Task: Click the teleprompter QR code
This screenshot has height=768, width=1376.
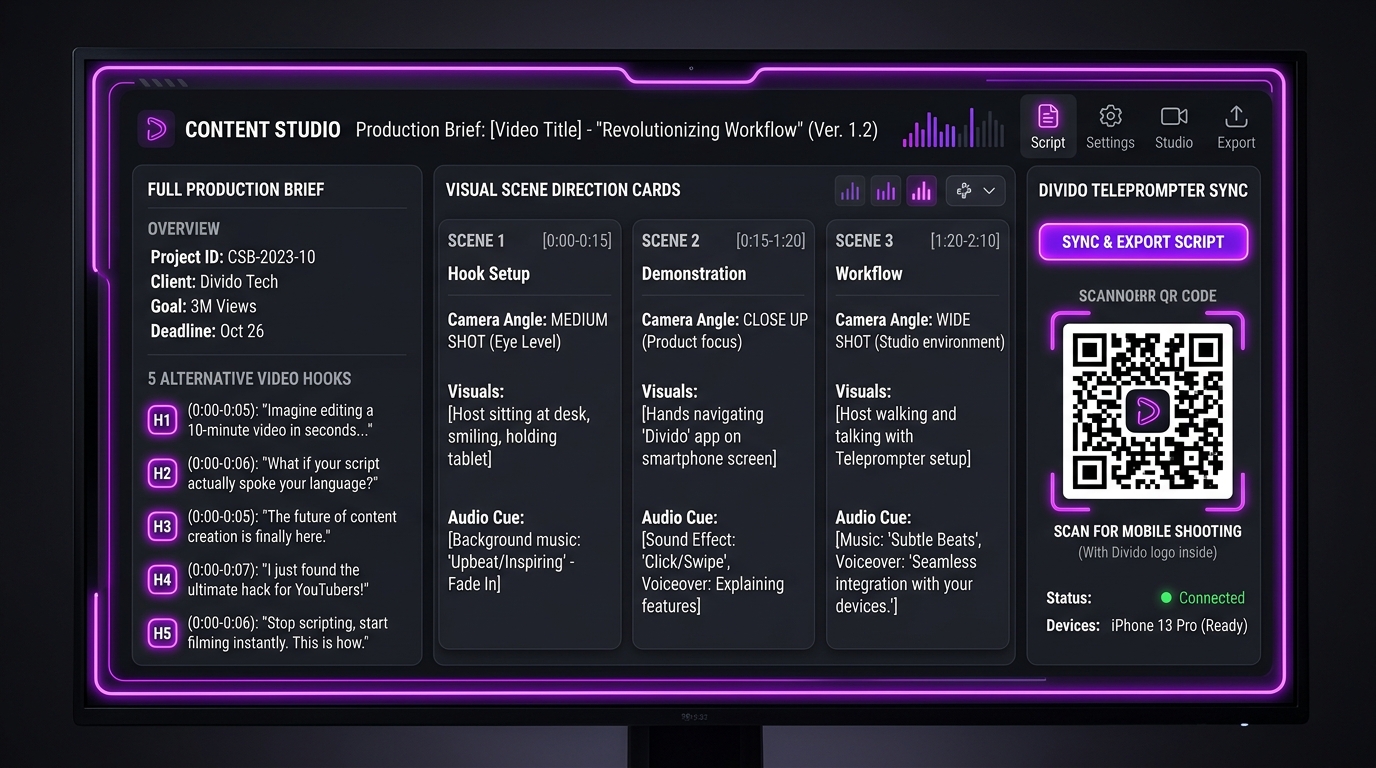Action: (x=1147, y=410)
